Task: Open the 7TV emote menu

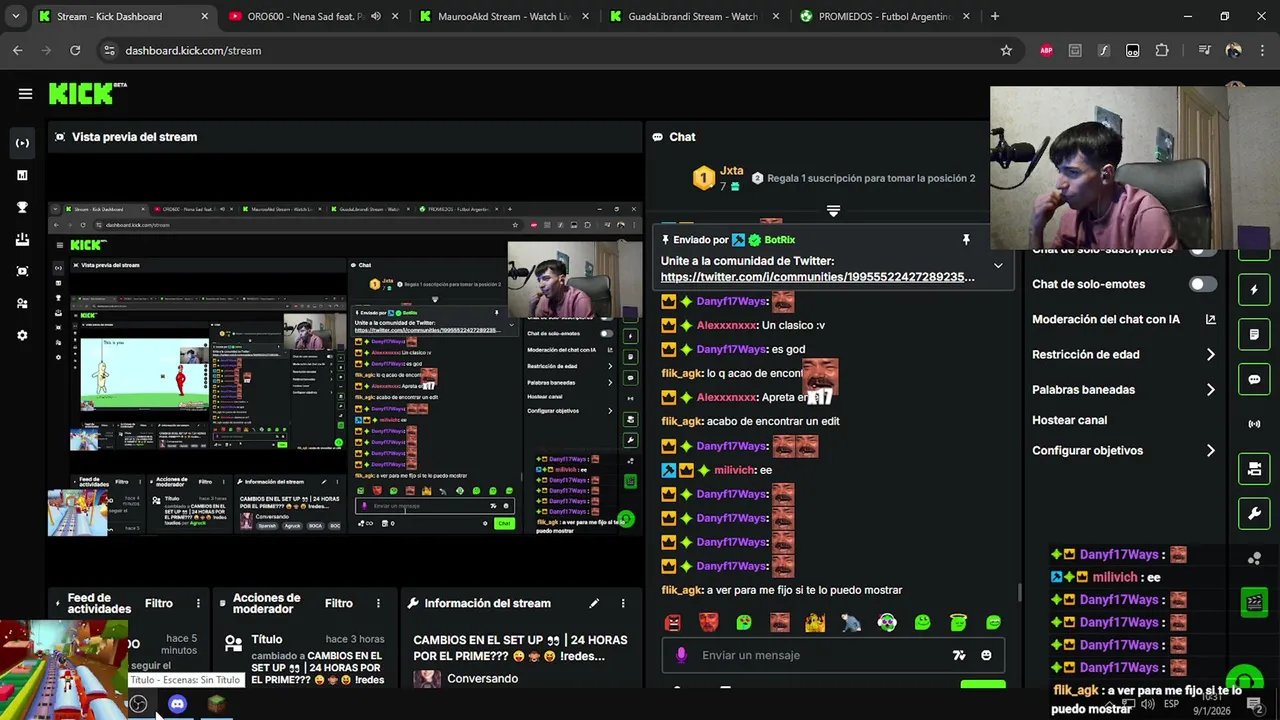Action: tap(958, 655)
